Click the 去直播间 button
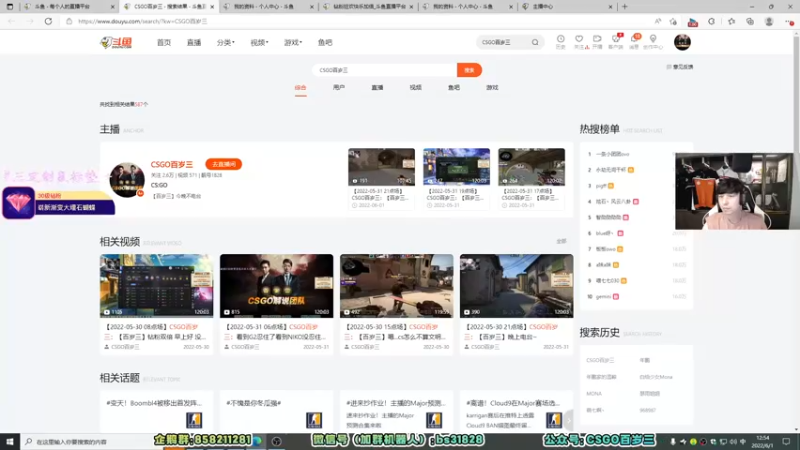800x450 pixels. pyautogui.click(x=223, y=164)
